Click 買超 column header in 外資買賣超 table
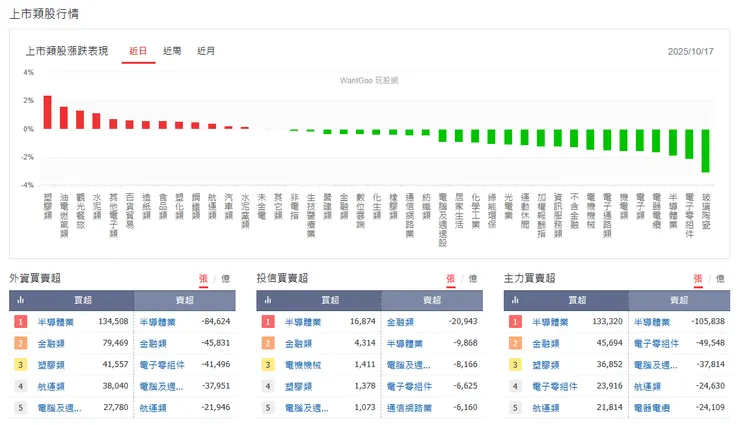 83,300
